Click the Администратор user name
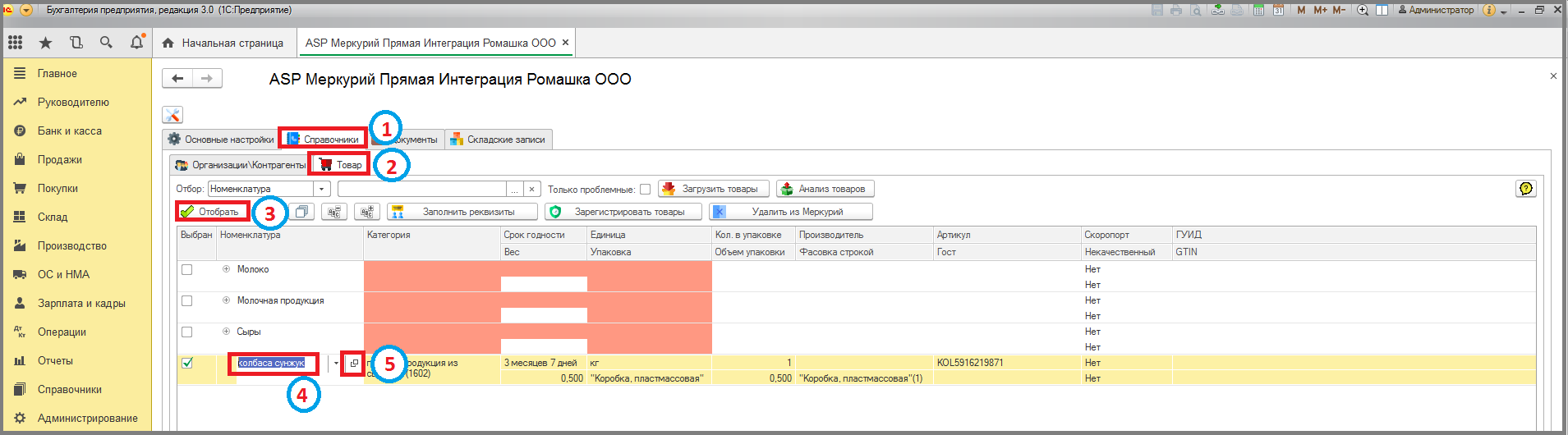The width and height of the screenshot is (1568, 435). tap(1436, 10)
